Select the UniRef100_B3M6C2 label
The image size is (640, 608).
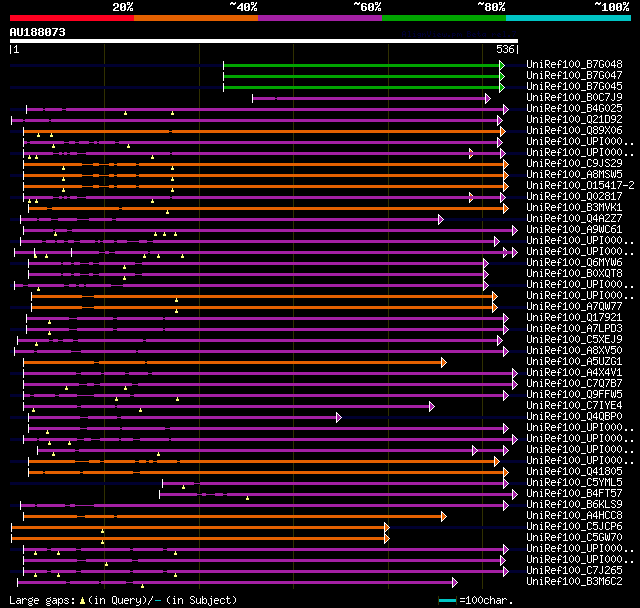574,582
